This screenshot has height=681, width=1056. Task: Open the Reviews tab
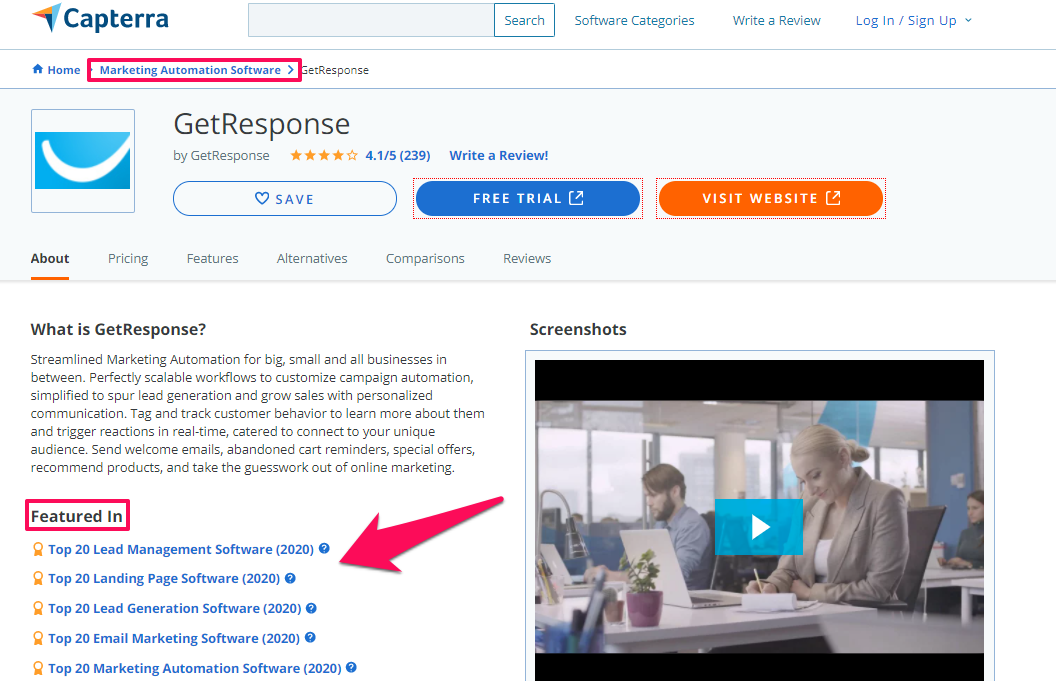527,258
